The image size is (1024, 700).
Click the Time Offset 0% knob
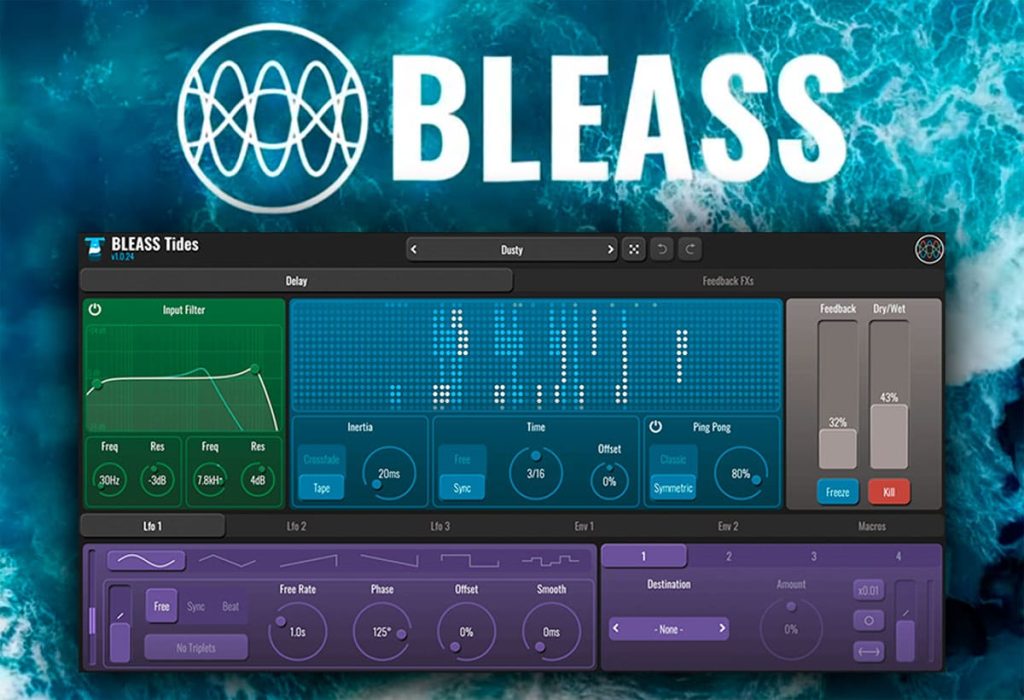[609, 482]
